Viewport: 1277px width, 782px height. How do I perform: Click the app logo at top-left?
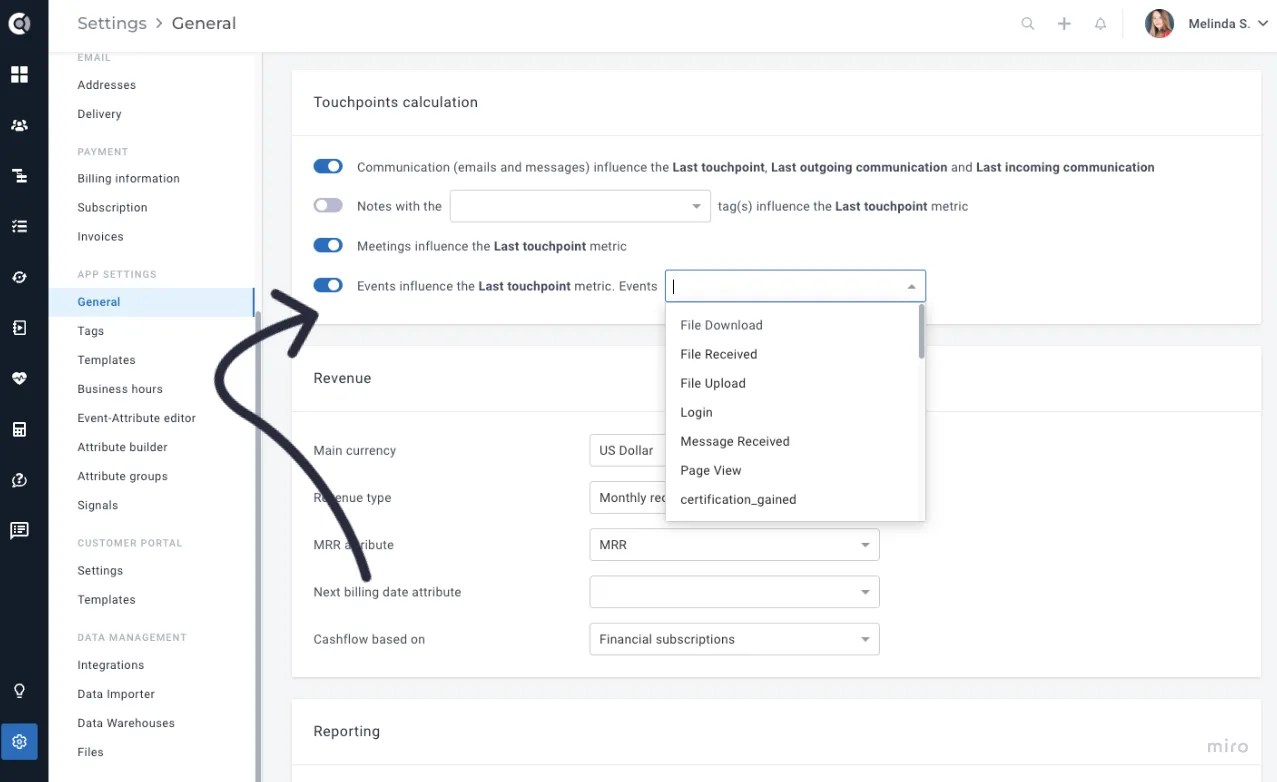coord(19,24)
